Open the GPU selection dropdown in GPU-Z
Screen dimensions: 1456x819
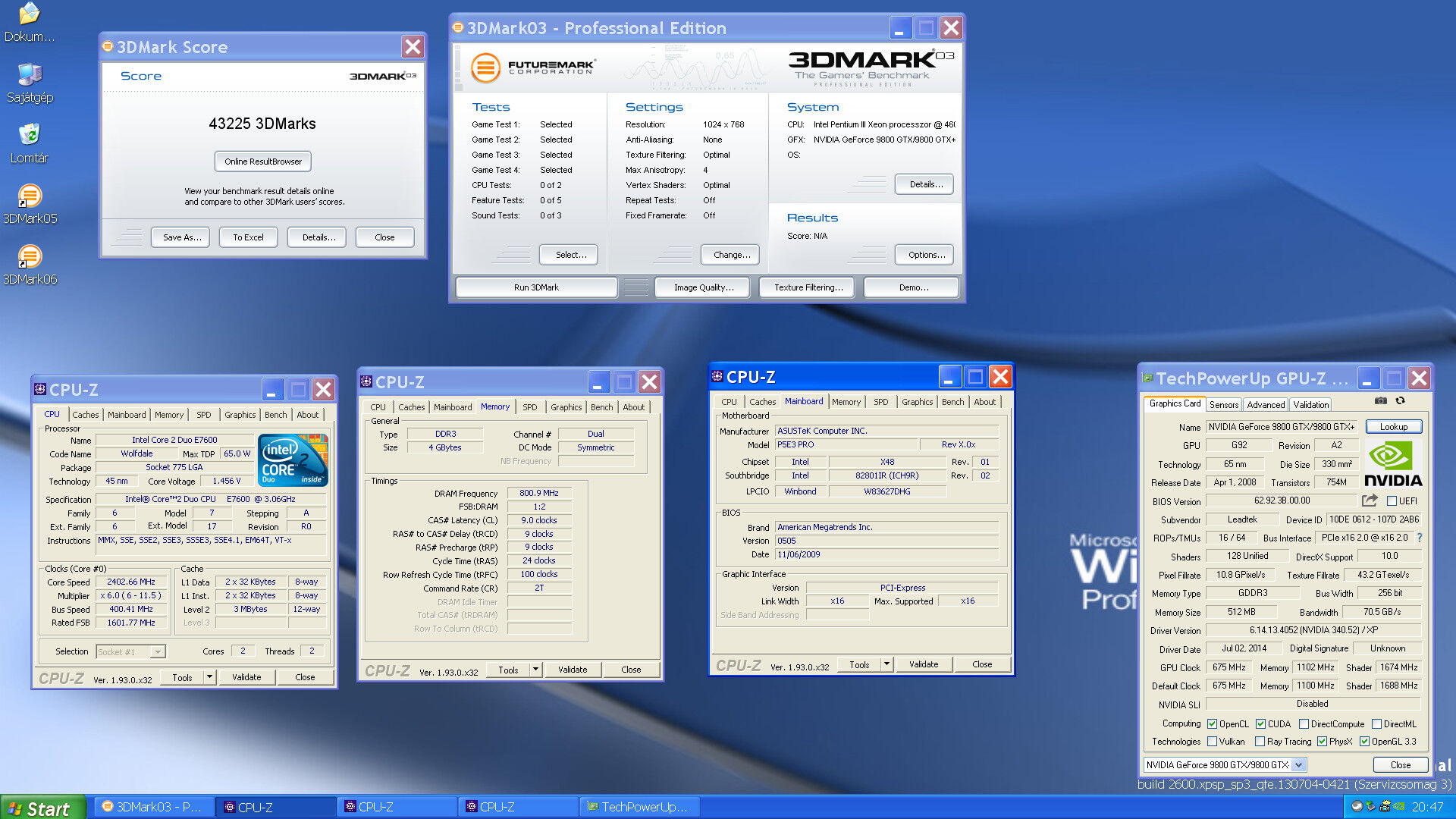click(1298, 765)
